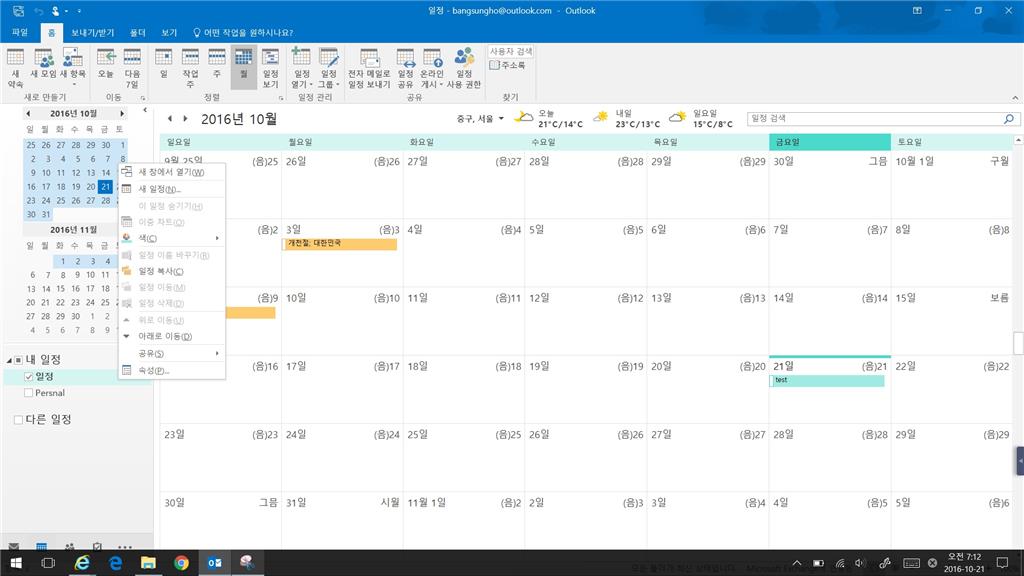
Task: Collapse the ribbon with the chevron
Action: (x=1015, y=98)
